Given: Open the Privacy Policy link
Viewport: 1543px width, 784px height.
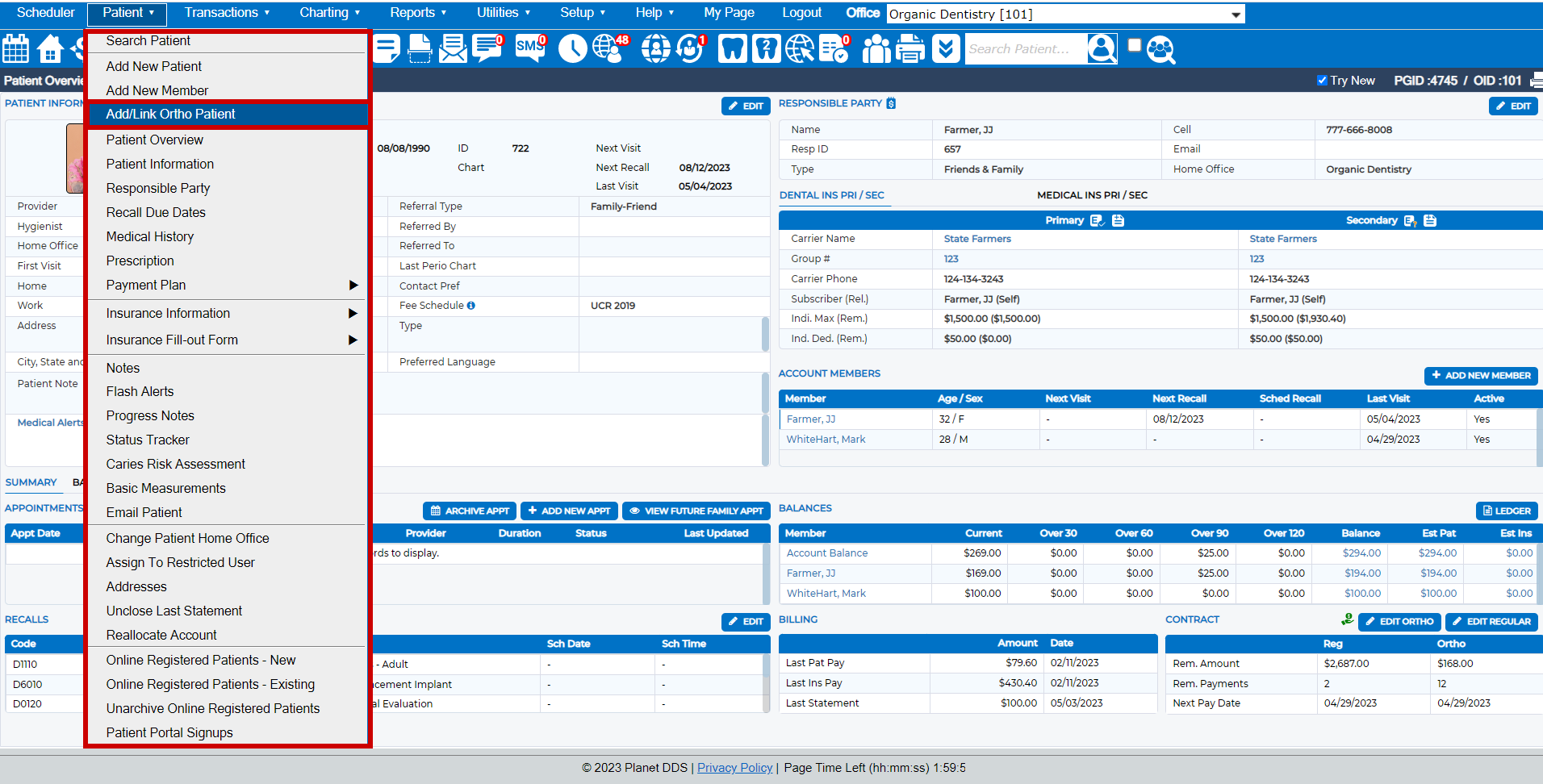Looking at the screenshot, I should point(734,768).
